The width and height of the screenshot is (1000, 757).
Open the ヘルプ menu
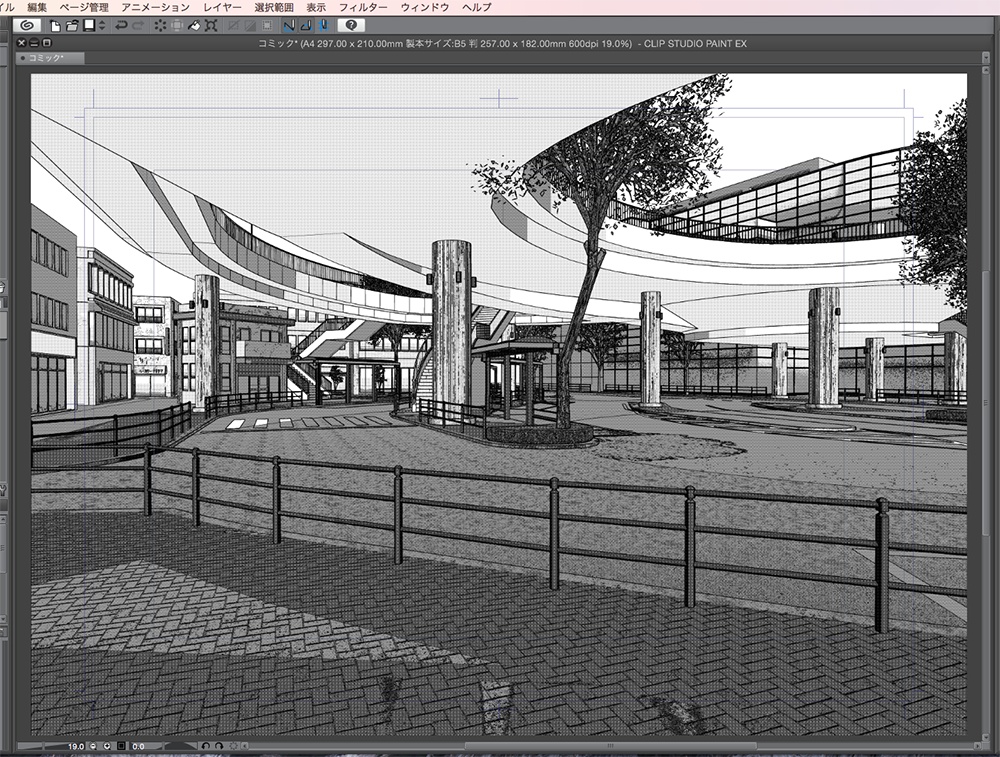tap(477, 7)
